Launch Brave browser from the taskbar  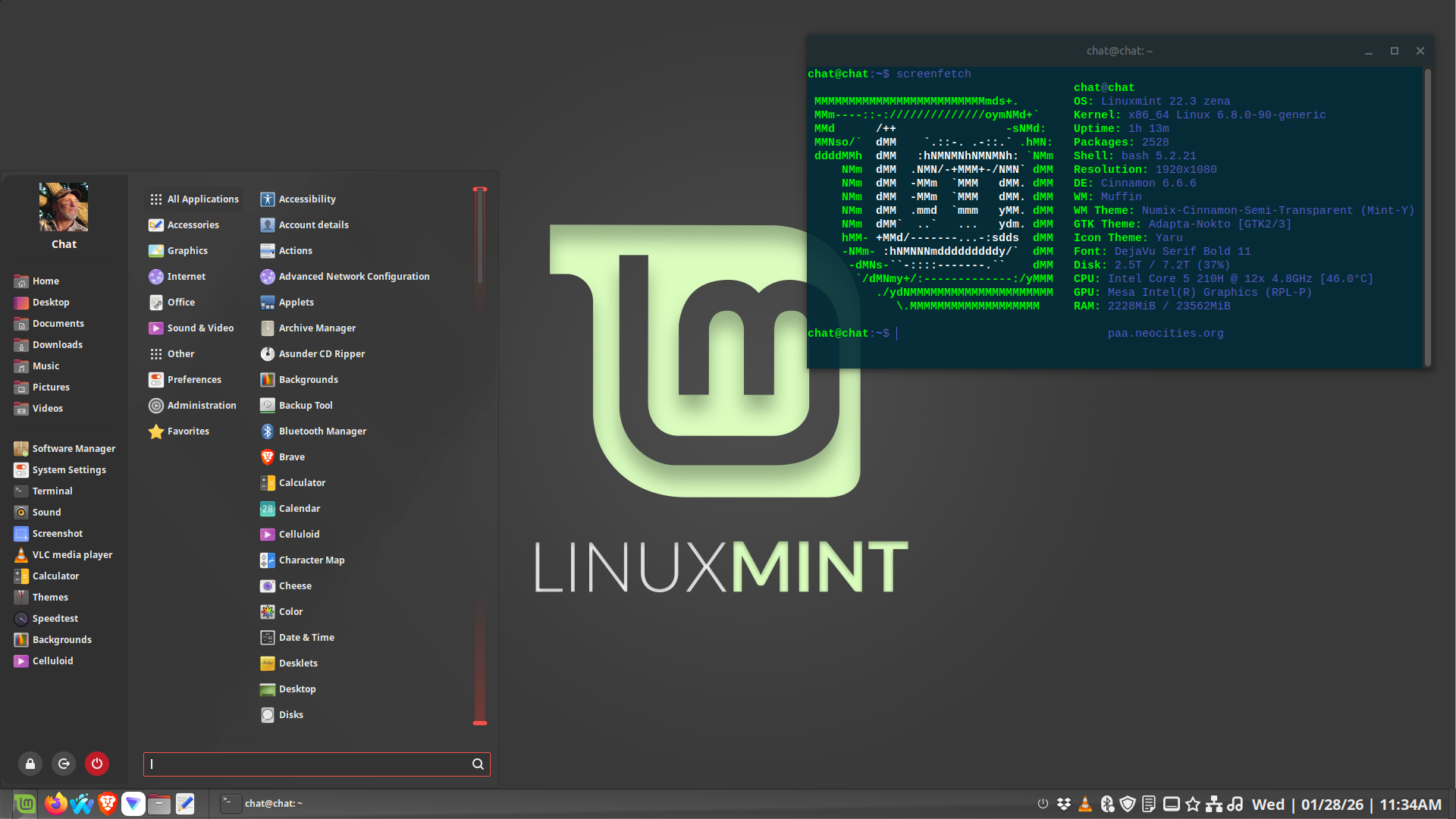(x=108, y=804)
